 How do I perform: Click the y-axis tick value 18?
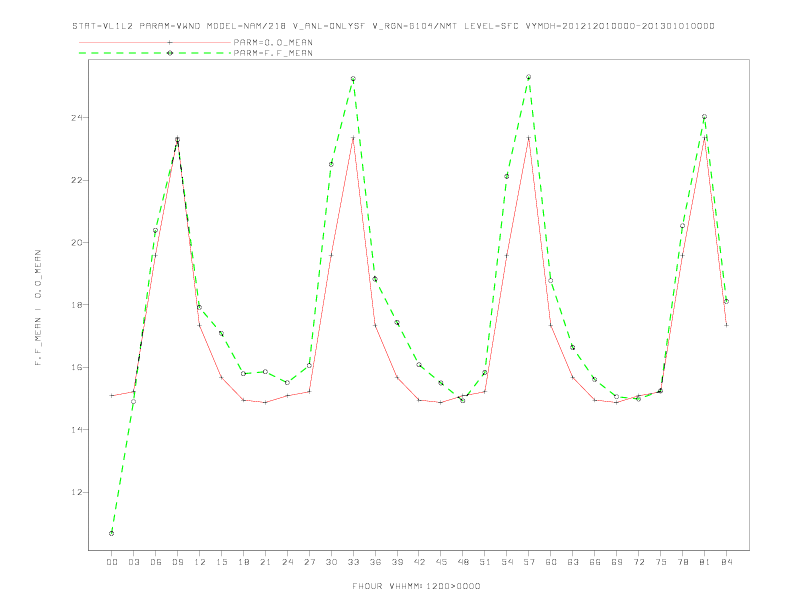coord(77,305)
